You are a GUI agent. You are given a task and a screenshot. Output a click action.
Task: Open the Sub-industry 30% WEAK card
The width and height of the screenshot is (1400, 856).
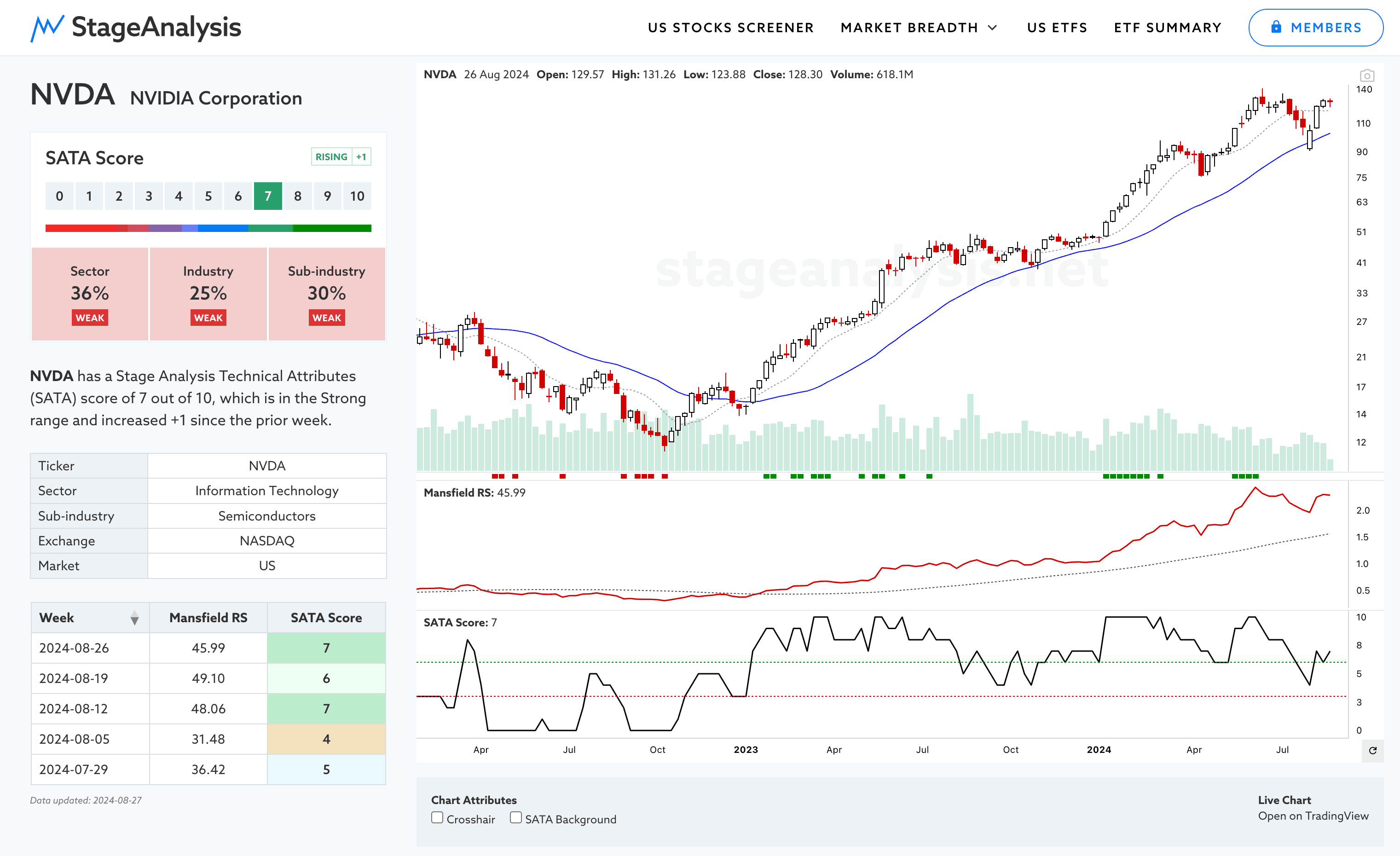327,294
